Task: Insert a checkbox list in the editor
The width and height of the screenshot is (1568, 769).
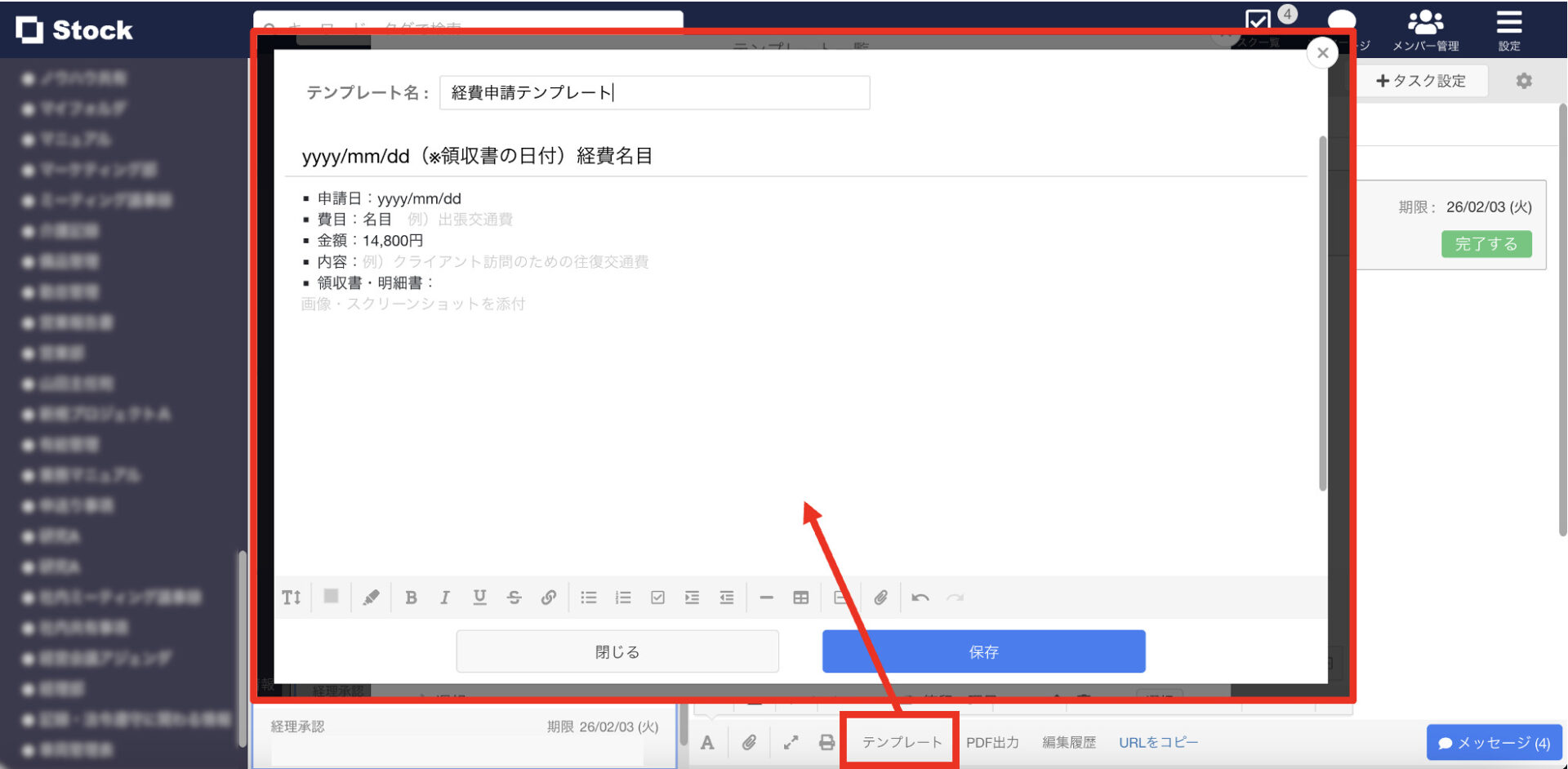Action: pyautogui.click(x=658, y=597)
